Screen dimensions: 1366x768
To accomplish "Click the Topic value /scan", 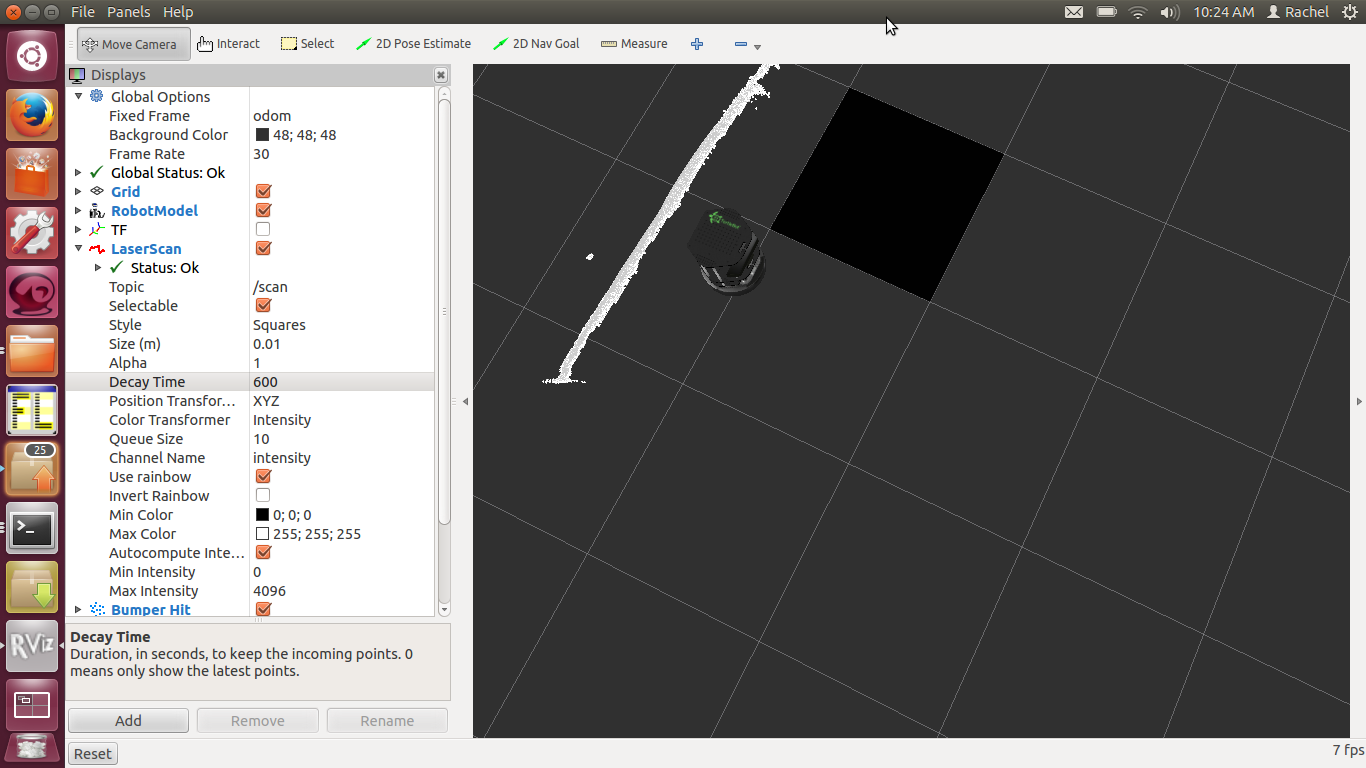I will (x=270, y=287).
